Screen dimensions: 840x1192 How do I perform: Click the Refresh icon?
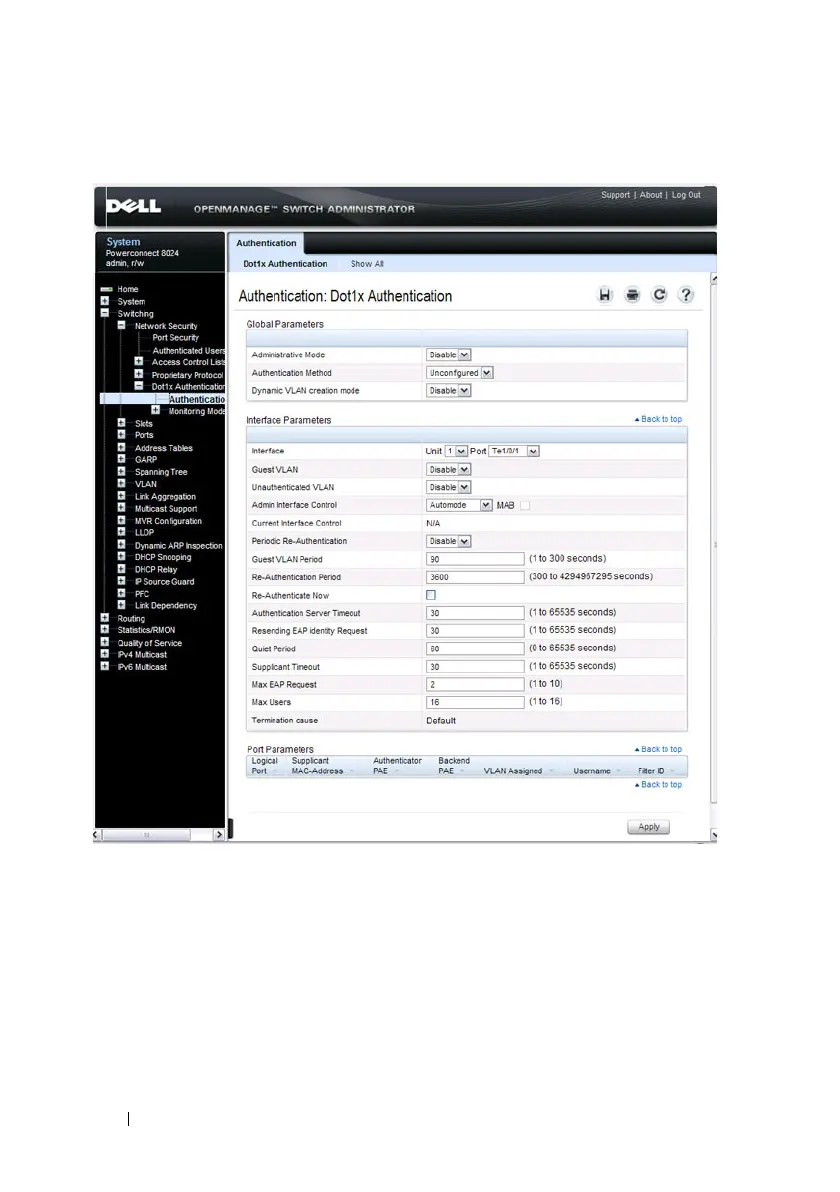659,295
